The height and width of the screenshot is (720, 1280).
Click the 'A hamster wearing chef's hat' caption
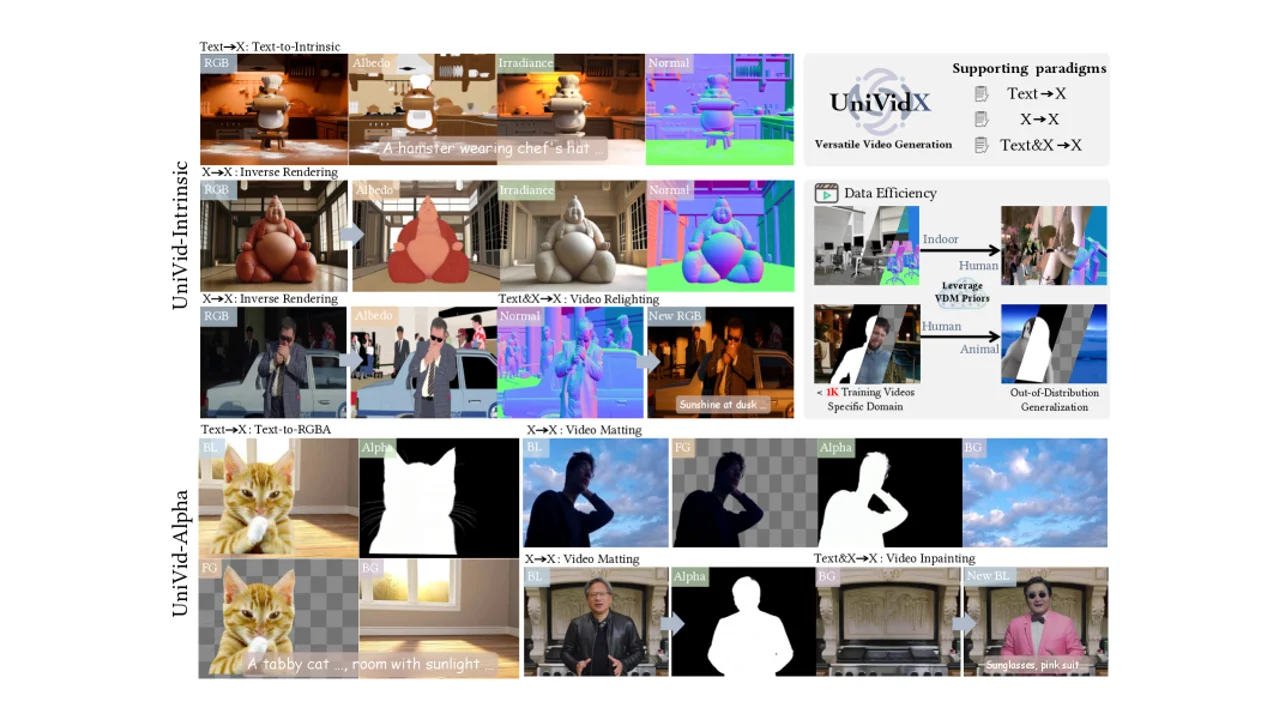tap(495, 149)
